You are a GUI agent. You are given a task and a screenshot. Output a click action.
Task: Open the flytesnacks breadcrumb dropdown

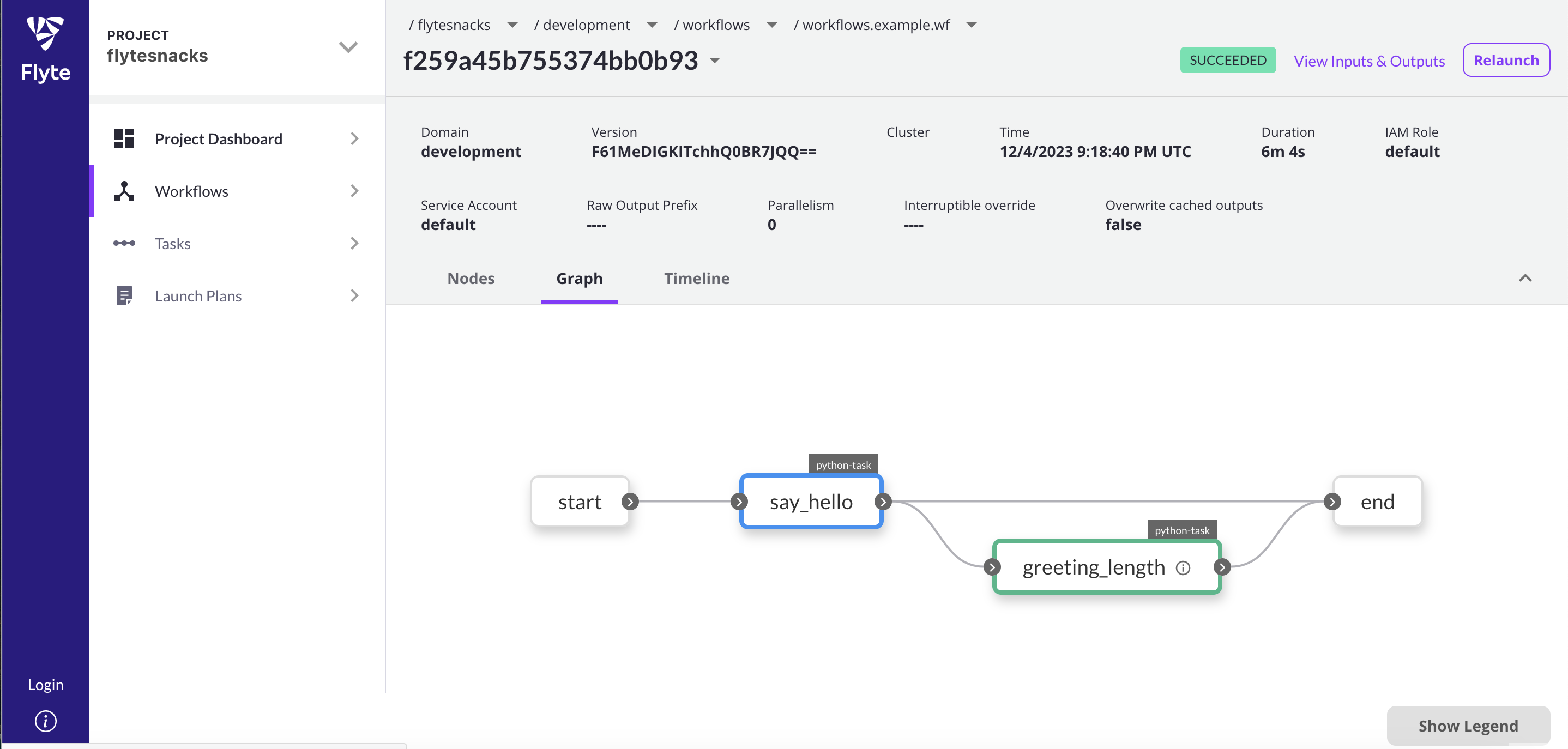[512, 25]
